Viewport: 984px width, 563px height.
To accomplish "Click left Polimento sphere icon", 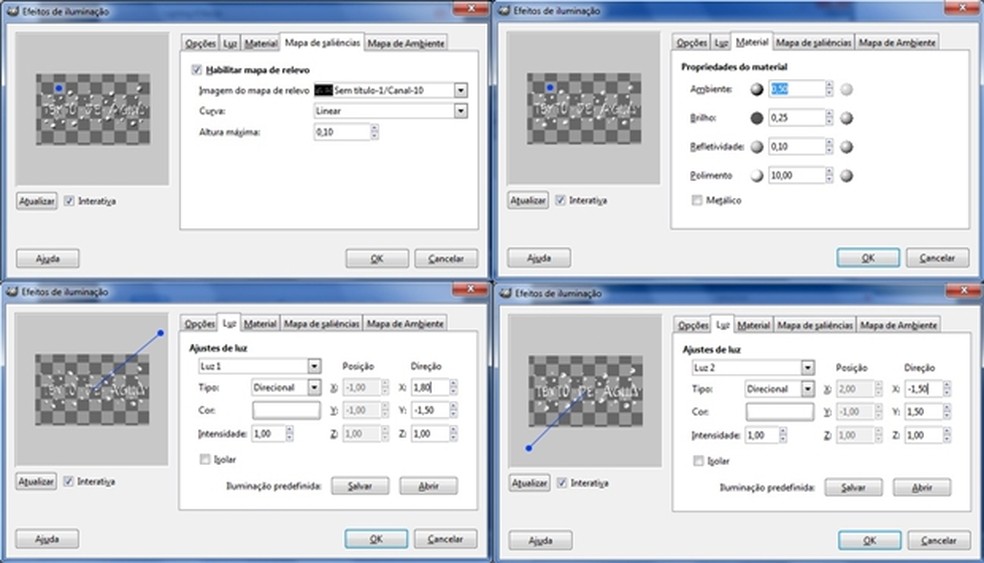I will (x=757, y=175).
